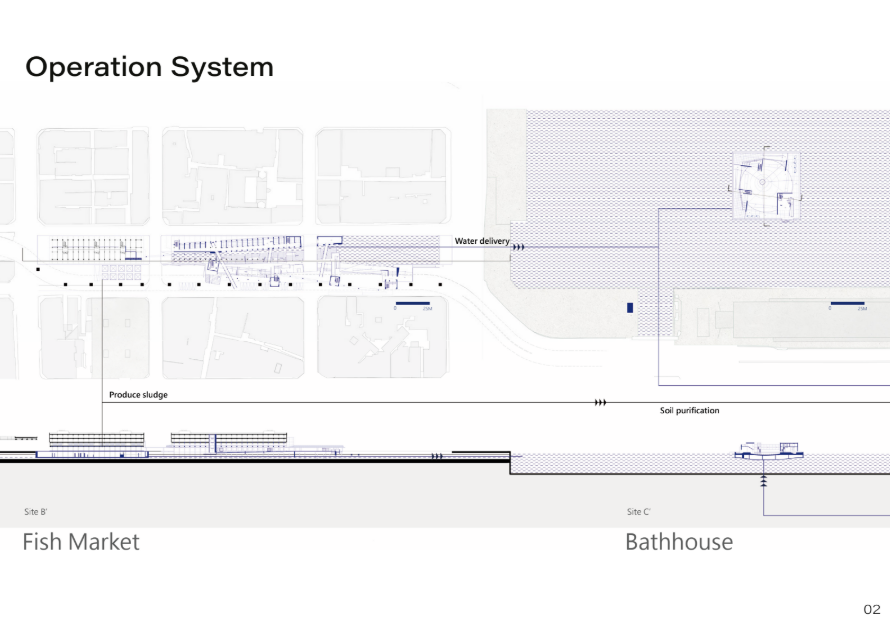Select the Soil purification label

pos(689,411)
